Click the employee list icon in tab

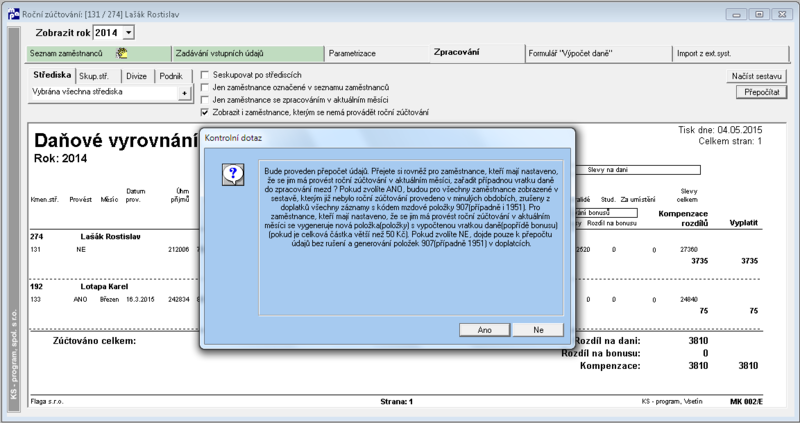121,53
